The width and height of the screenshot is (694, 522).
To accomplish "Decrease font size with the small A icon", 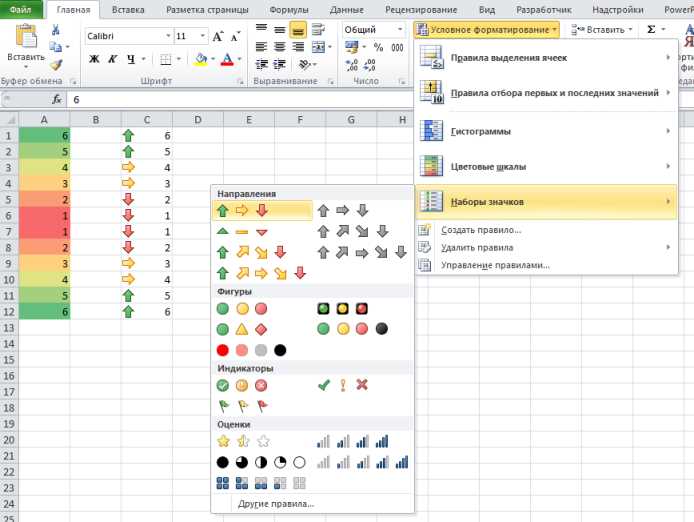I will tap(235, 37).
